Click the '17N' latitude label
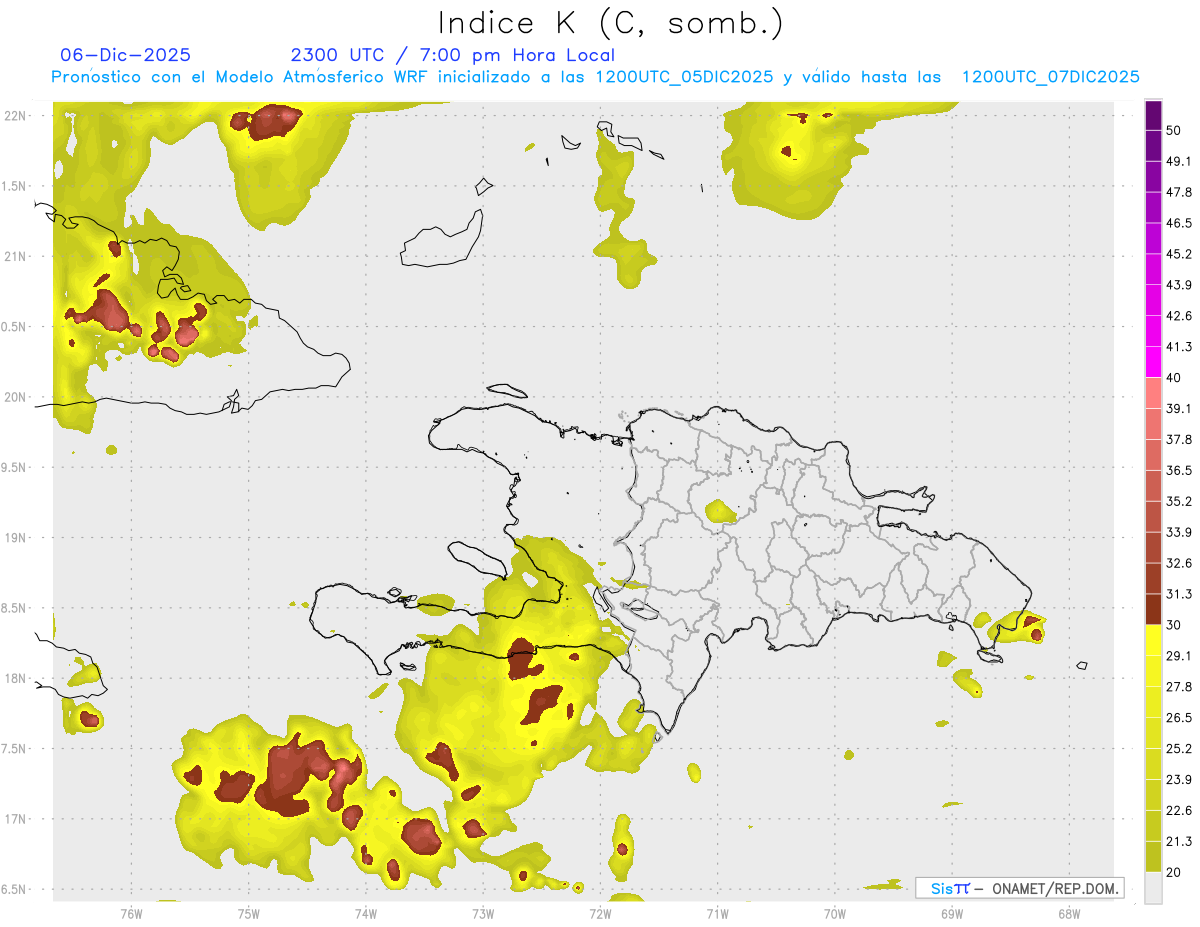This screenshot has width=1200, height=927. pyautogui.click(x=16, y=819)
